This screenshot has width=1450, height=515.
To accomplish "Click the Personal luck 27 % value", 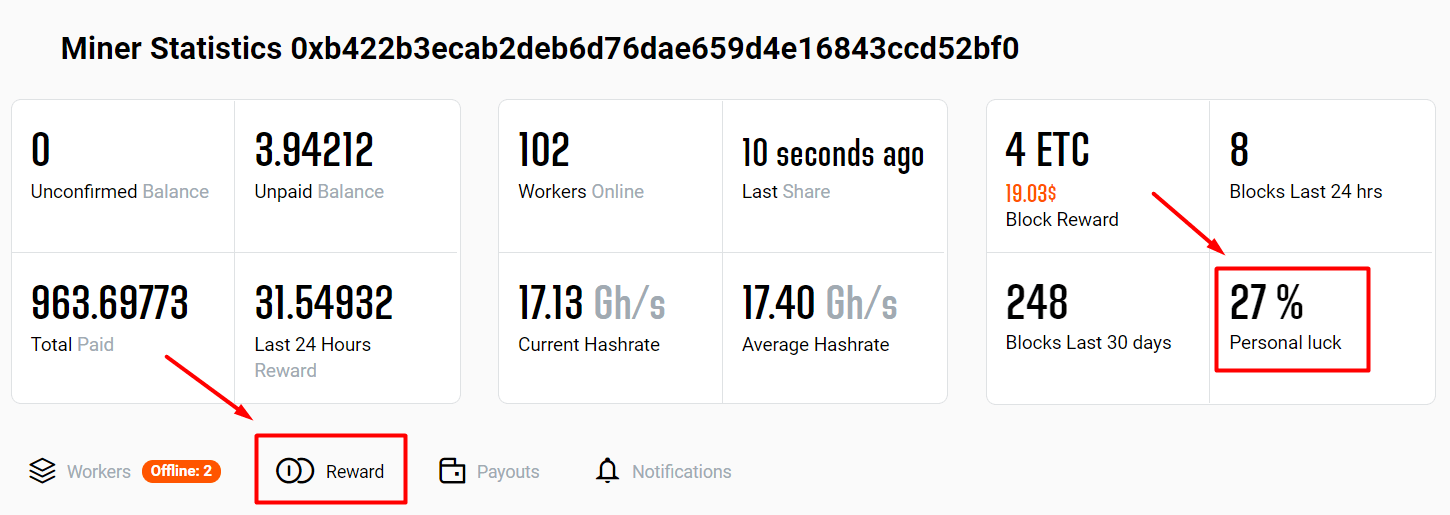I will pyautogui.click(x=1267, y=303).
